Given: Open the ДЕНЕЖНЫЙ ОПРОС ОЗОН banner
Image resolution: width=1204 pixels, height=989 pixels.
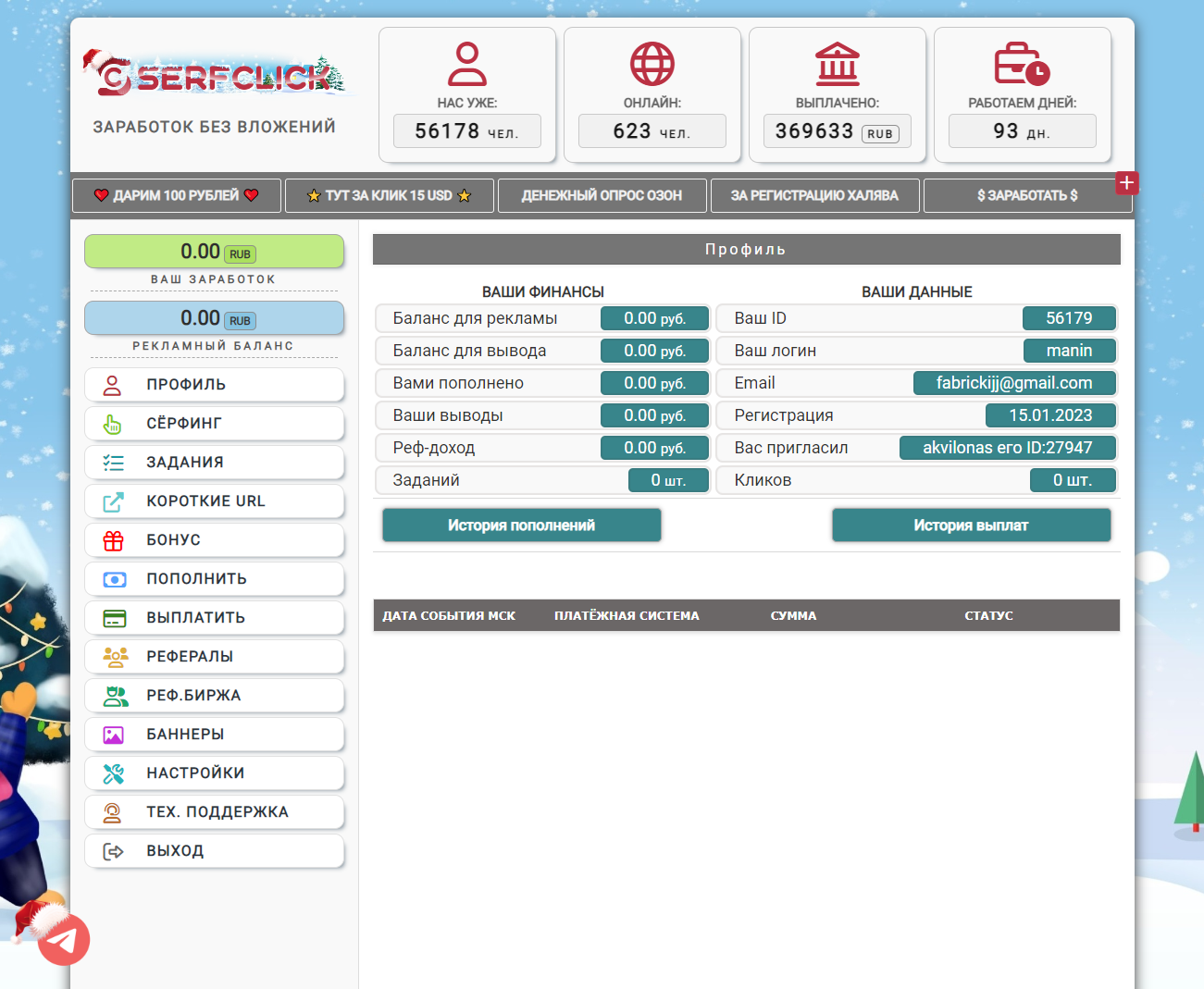Looking at the screenshot, I should pos(602,195).
